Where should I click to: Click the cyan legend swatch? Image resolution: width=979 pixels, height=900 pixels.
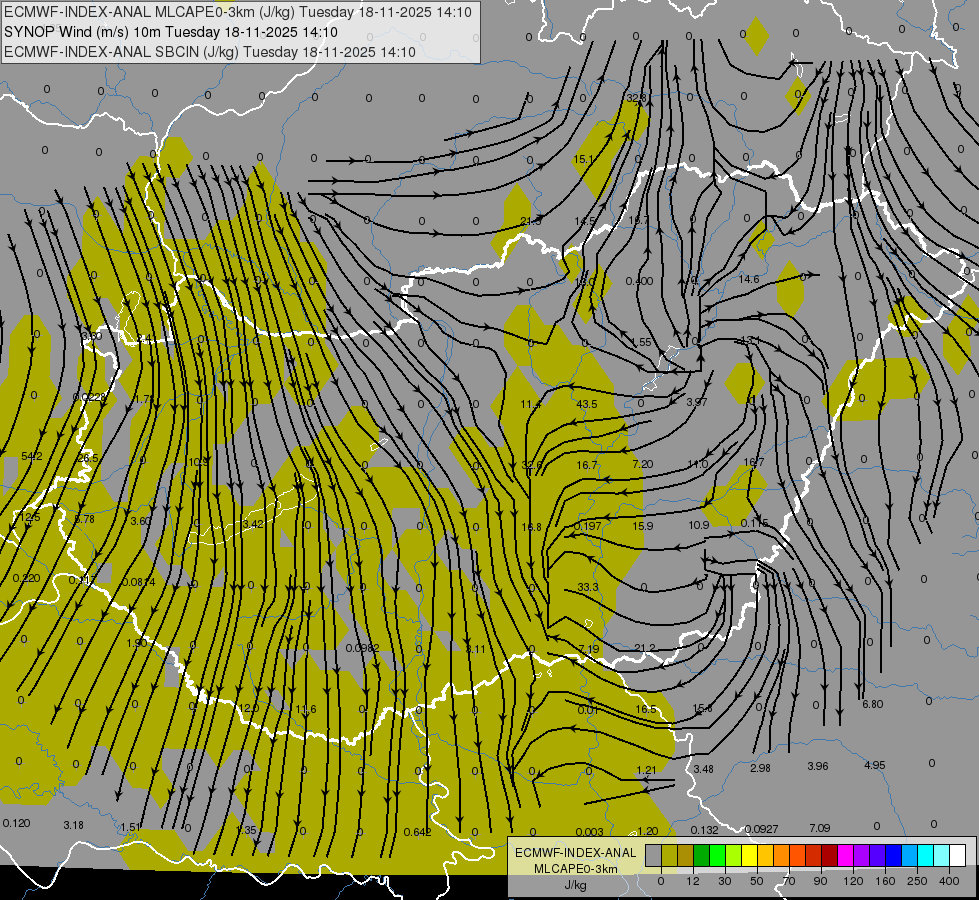[926, 855]
